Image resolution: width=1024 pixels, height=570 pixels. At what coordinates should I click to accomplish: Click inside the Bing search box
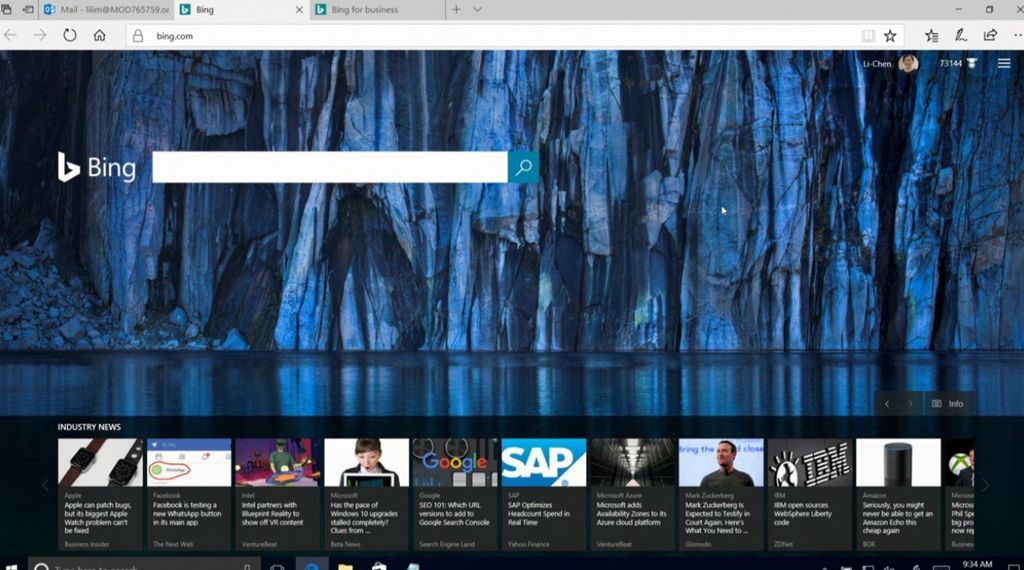tap(330, 167)
